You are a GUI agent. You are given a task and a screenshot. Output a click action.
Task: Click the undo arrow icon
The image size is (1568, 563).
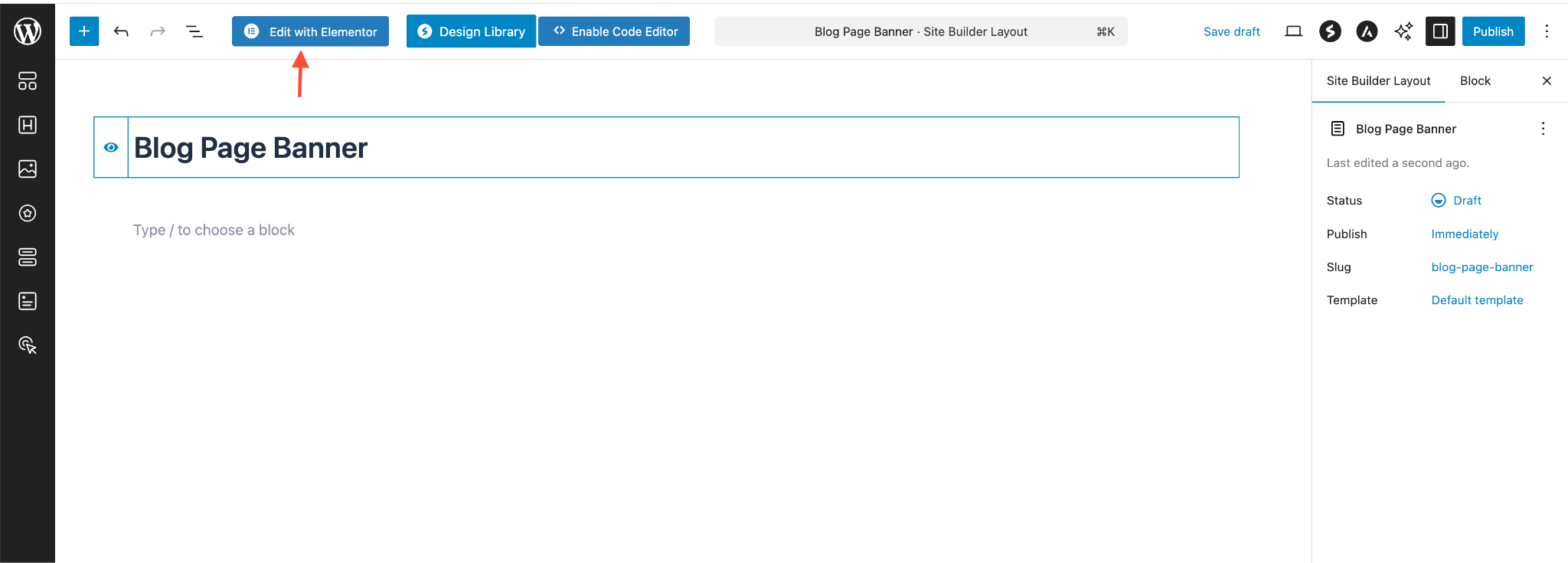[121, 31]
